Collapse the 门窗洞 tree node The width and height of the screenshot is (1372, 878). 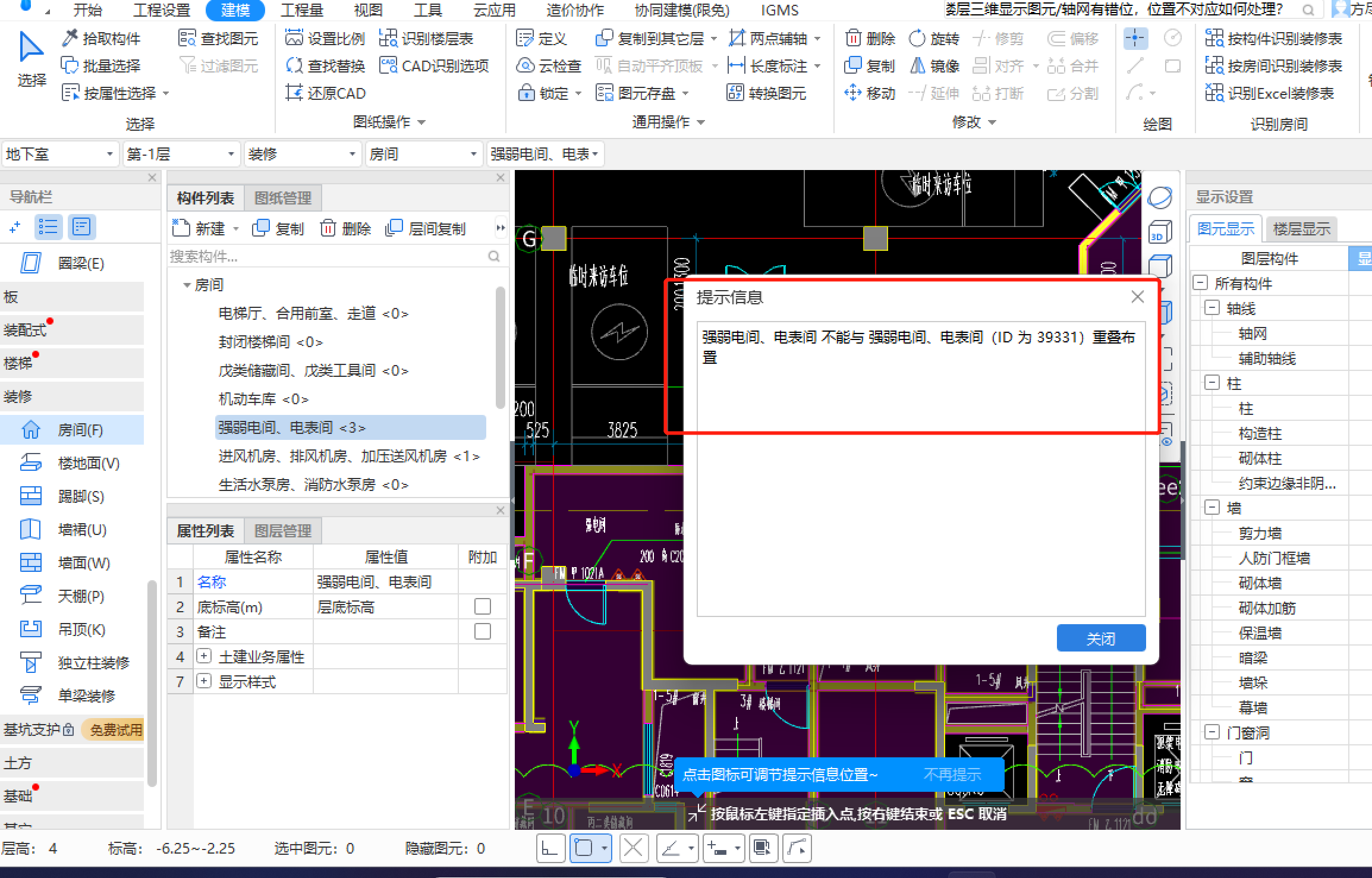[1211, 732]
